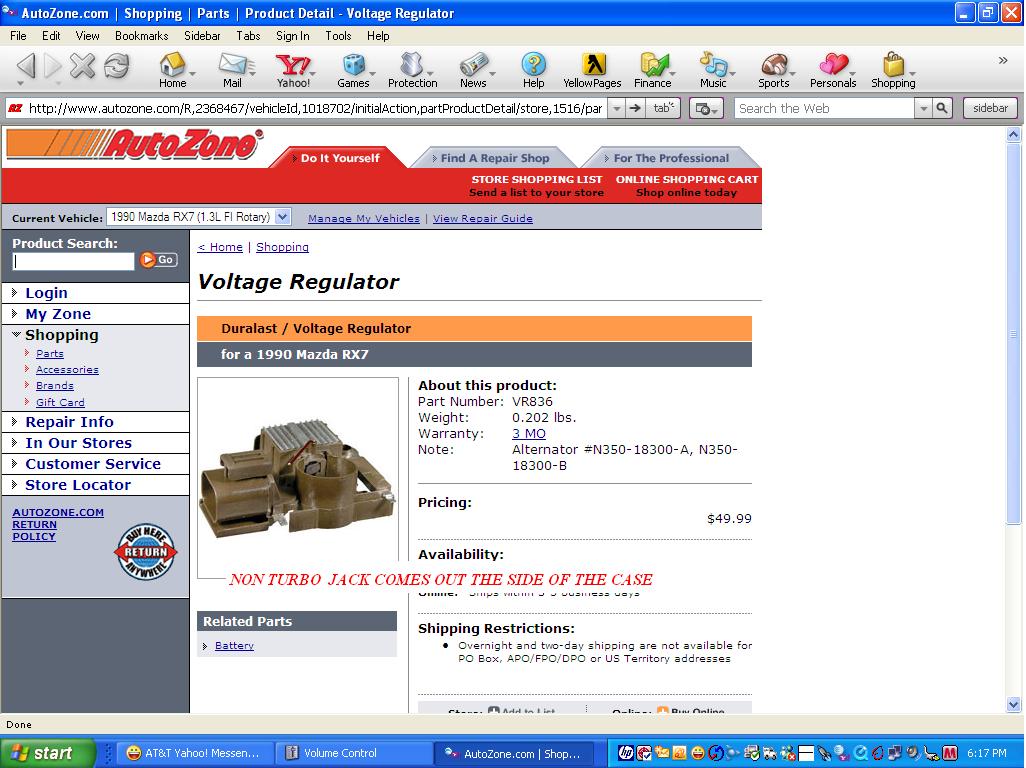This screenshot has width=1026, height=768.
Task: Click the YellowPages toolbar icon
Action: (x=592, y=70)
